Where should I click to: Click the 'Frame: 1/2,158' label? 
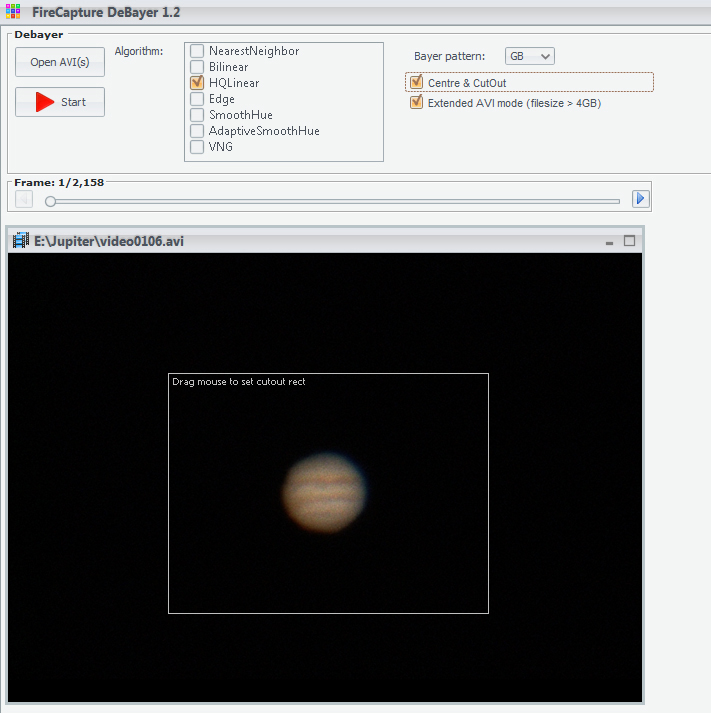pyautogui.click(x=59, y=182)
